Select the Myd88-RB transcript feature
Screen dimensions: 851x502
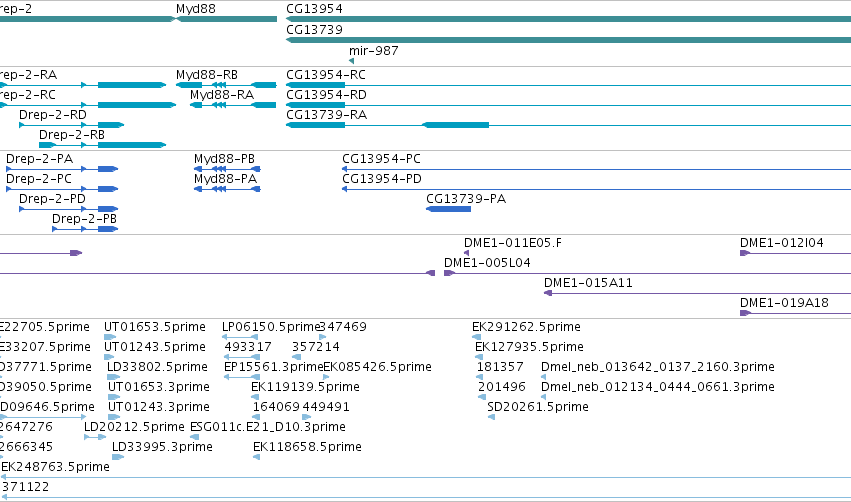pos(226,85)
